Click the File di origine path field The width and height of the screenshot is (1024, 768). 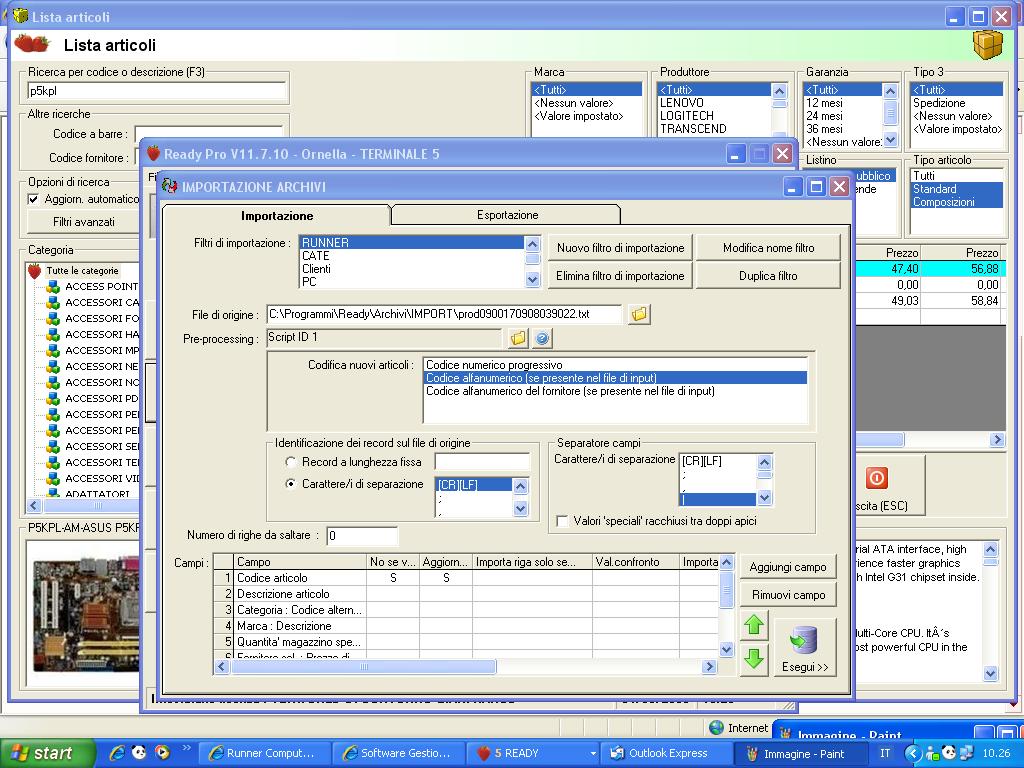pos(444,314)
